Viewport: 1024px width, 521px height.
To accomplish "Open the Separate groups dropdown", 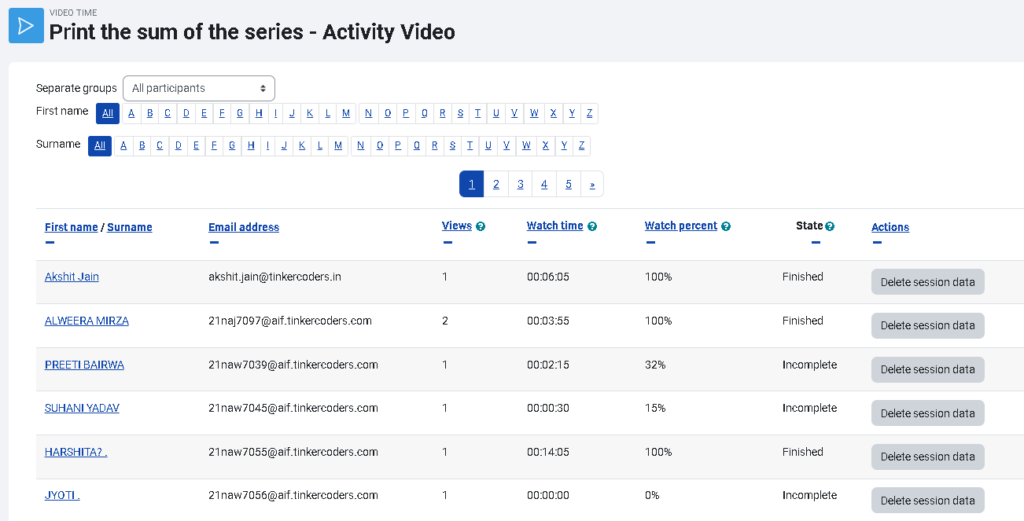I will (x=199, y=88).
